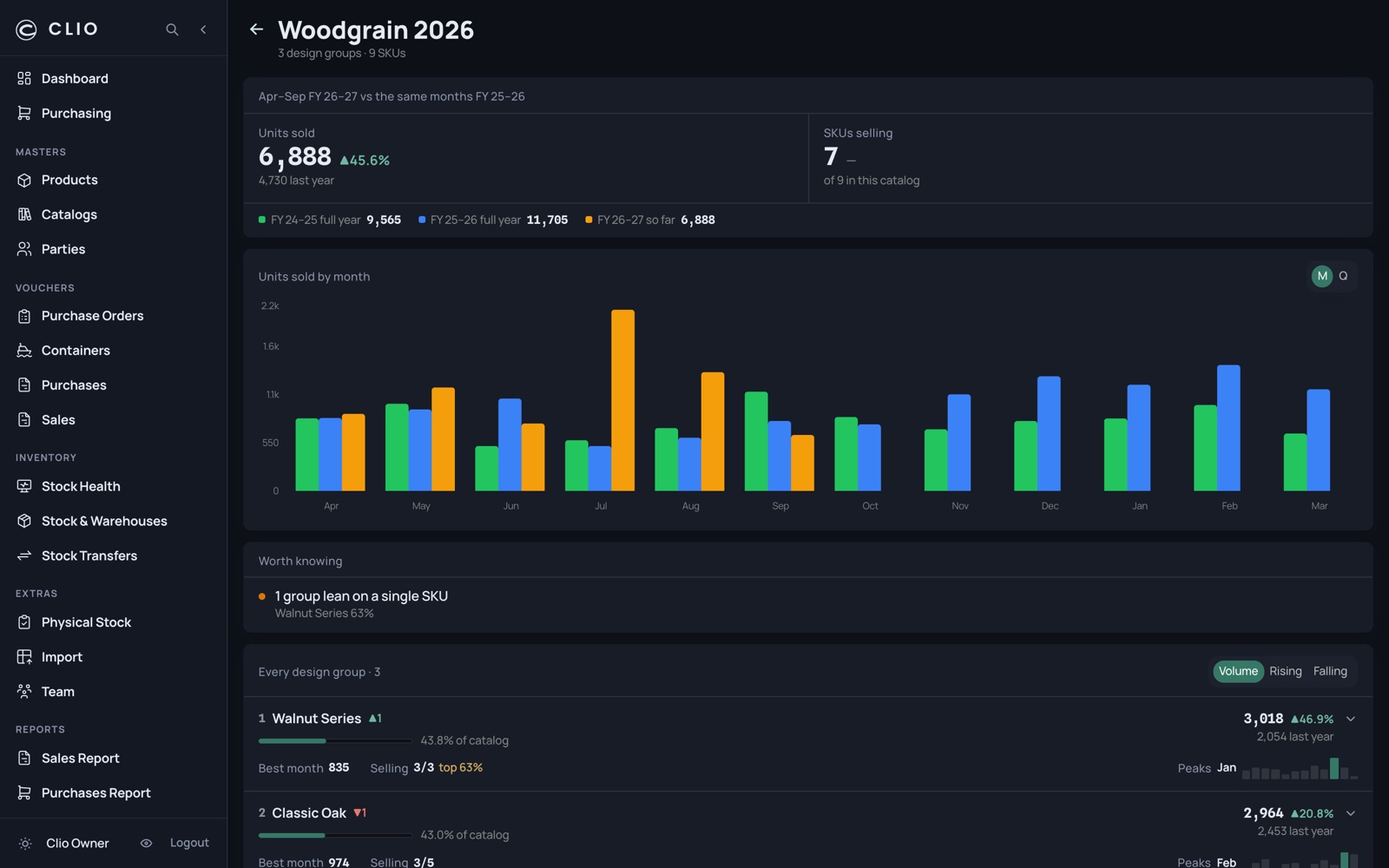Viewport: 1389px width, 868px height.
Task: Click the Logout link
Action: click(189, 844)
